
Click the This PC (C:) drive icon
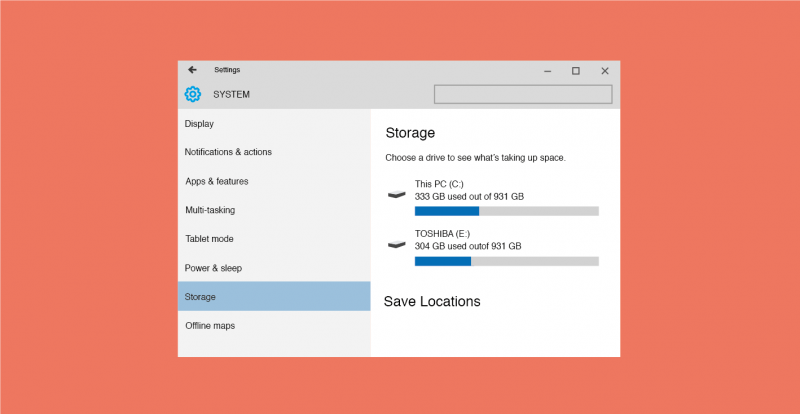(x=396, y=194)
